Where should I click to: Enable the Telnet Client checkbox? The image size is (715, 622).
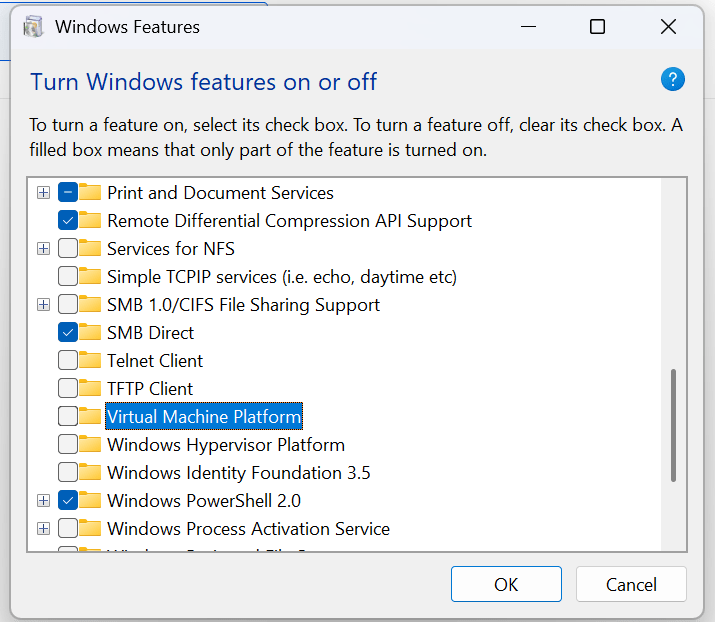pos(68,361)
